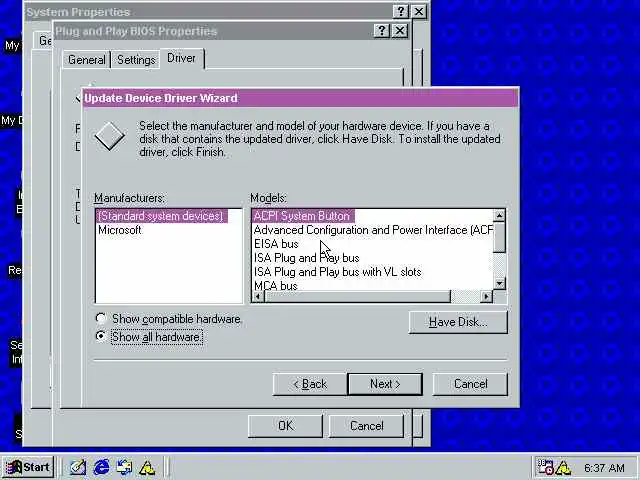Close Plug and Play BIOS Properties window
The width and height of the screenshot is (640, 480).
[400, 31]
